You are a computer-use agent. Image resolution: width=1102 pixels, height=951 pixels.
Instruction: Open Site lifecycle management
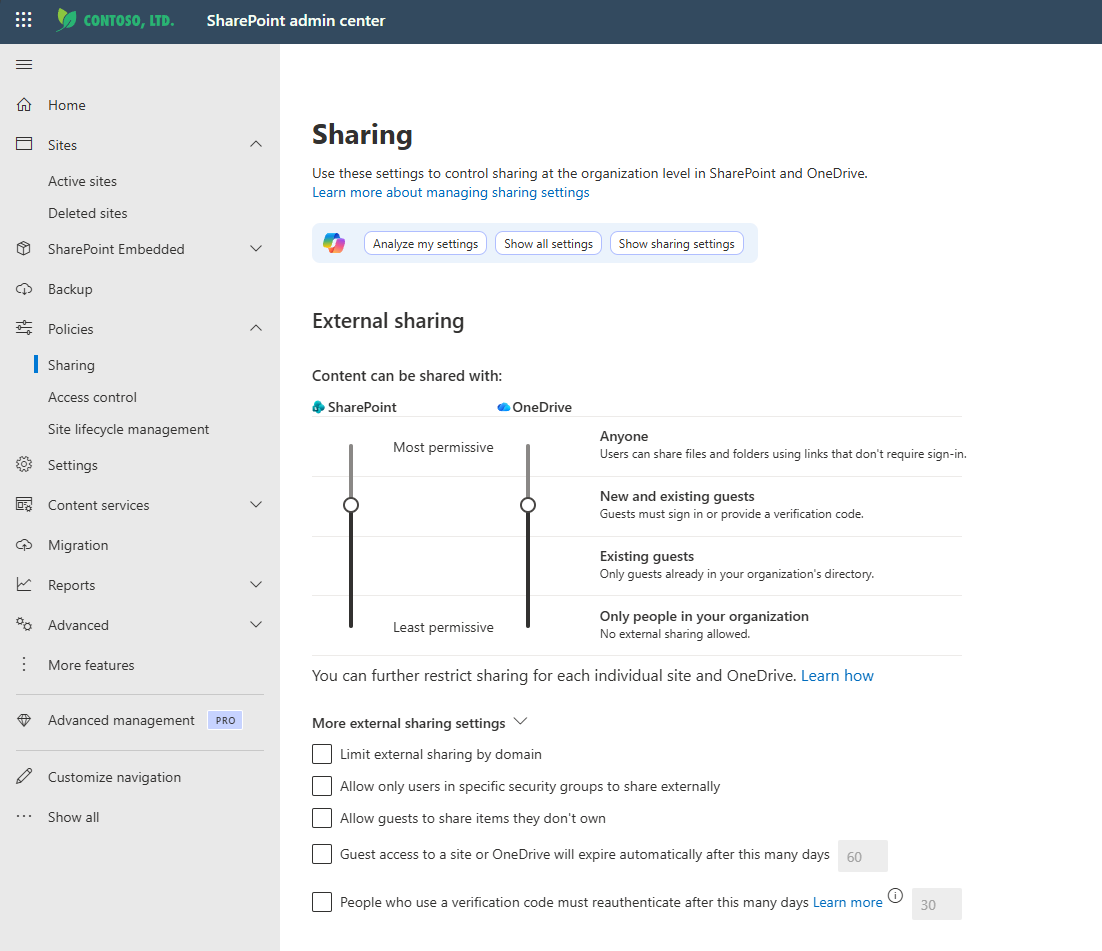click(129, 429)
